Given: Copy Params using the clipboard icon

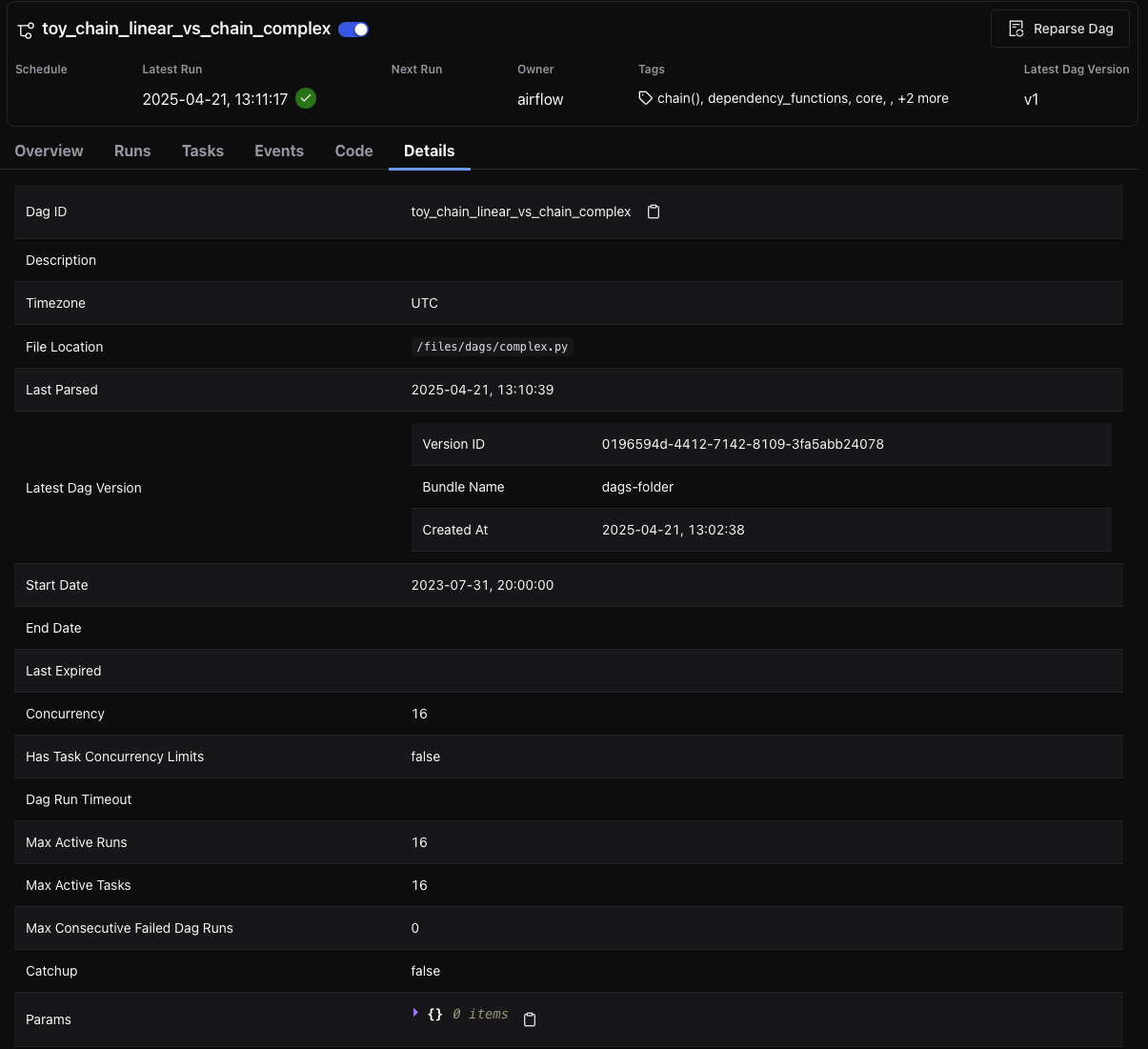Looking at the screenshot, I should tap(530, 1019).
